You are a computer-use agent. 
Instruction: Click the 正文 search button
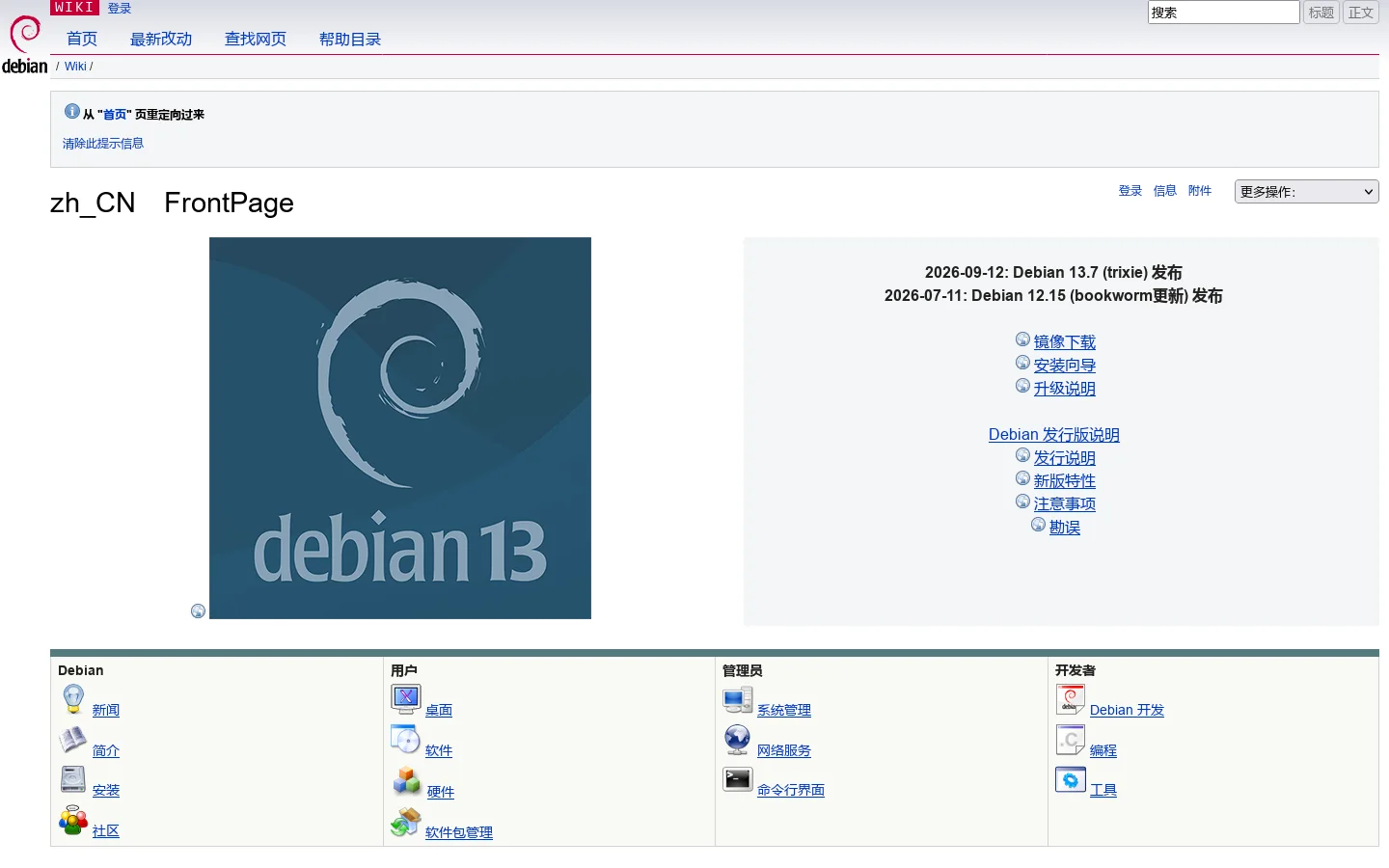tap(1361, 13)
